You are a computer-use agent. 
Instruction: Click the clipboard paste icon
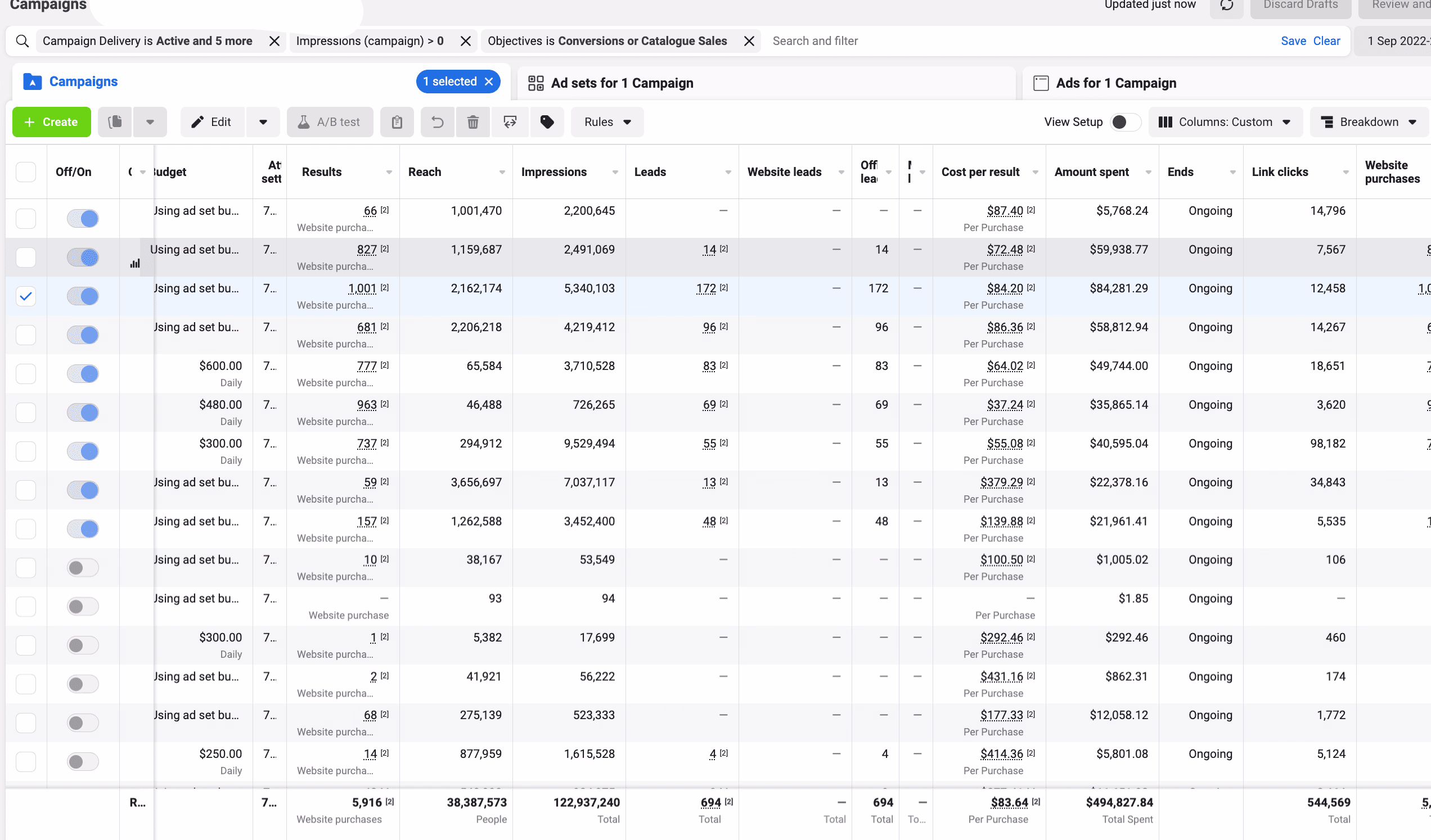[397, 122]
